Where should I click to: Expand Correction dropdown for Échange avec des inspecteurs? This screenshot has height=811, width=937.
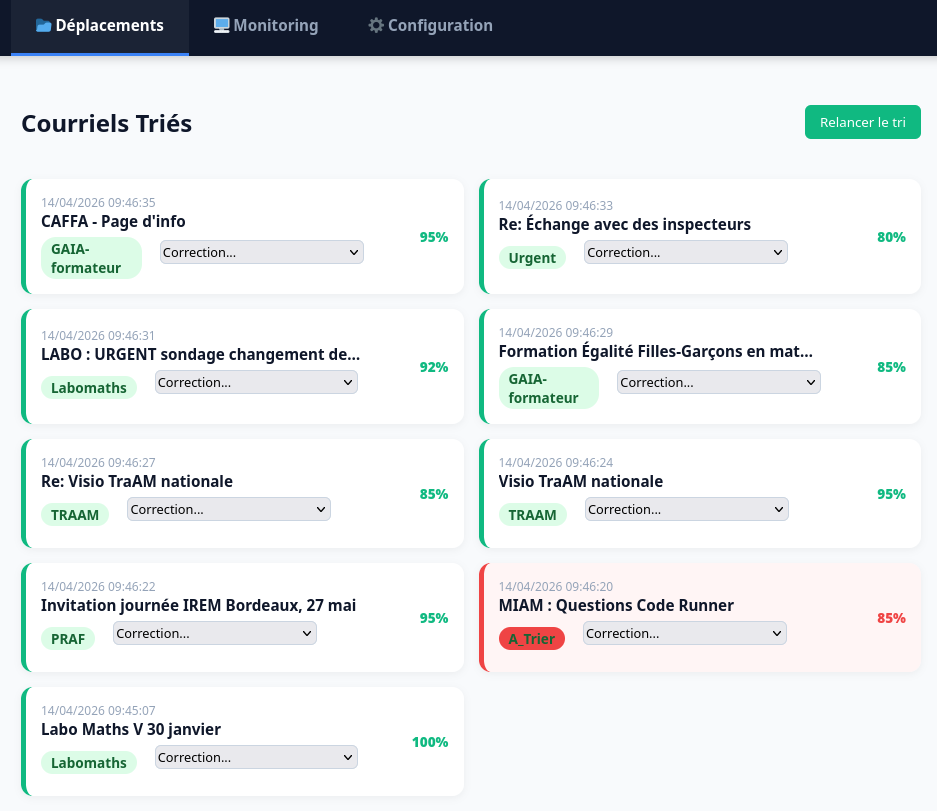tap(685, 252)
